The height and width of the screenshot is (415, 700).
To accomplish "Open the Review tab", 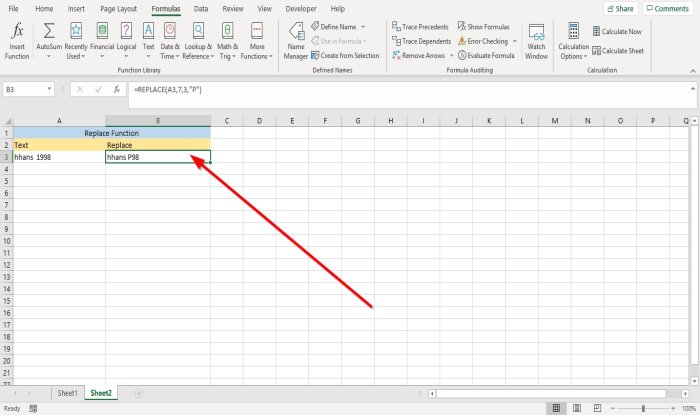I will click(233, 8).
